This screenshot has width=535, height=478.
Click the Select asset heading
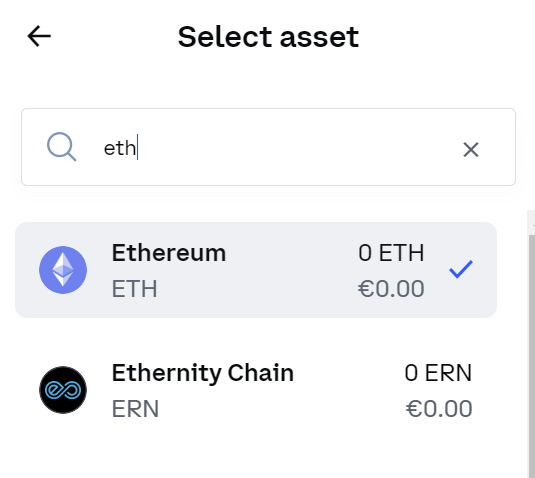pos(268,37)
